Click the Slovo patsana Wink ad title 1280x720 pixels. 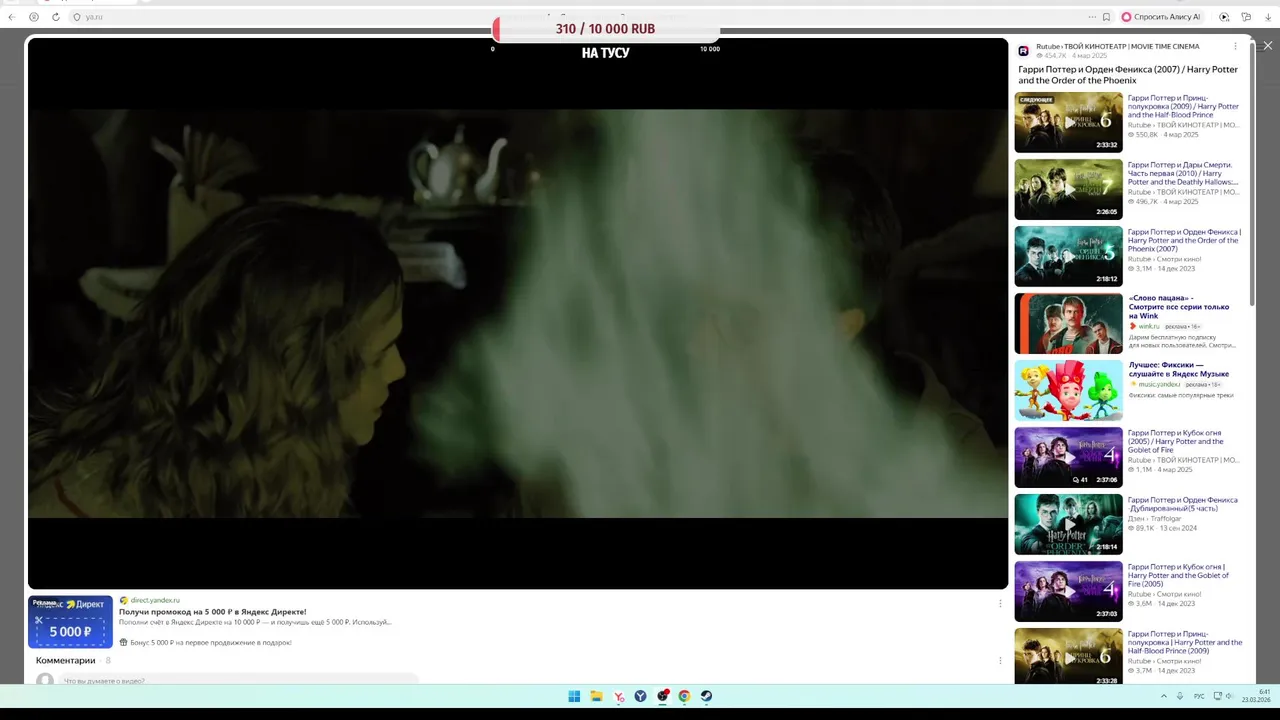point(1179,307)
